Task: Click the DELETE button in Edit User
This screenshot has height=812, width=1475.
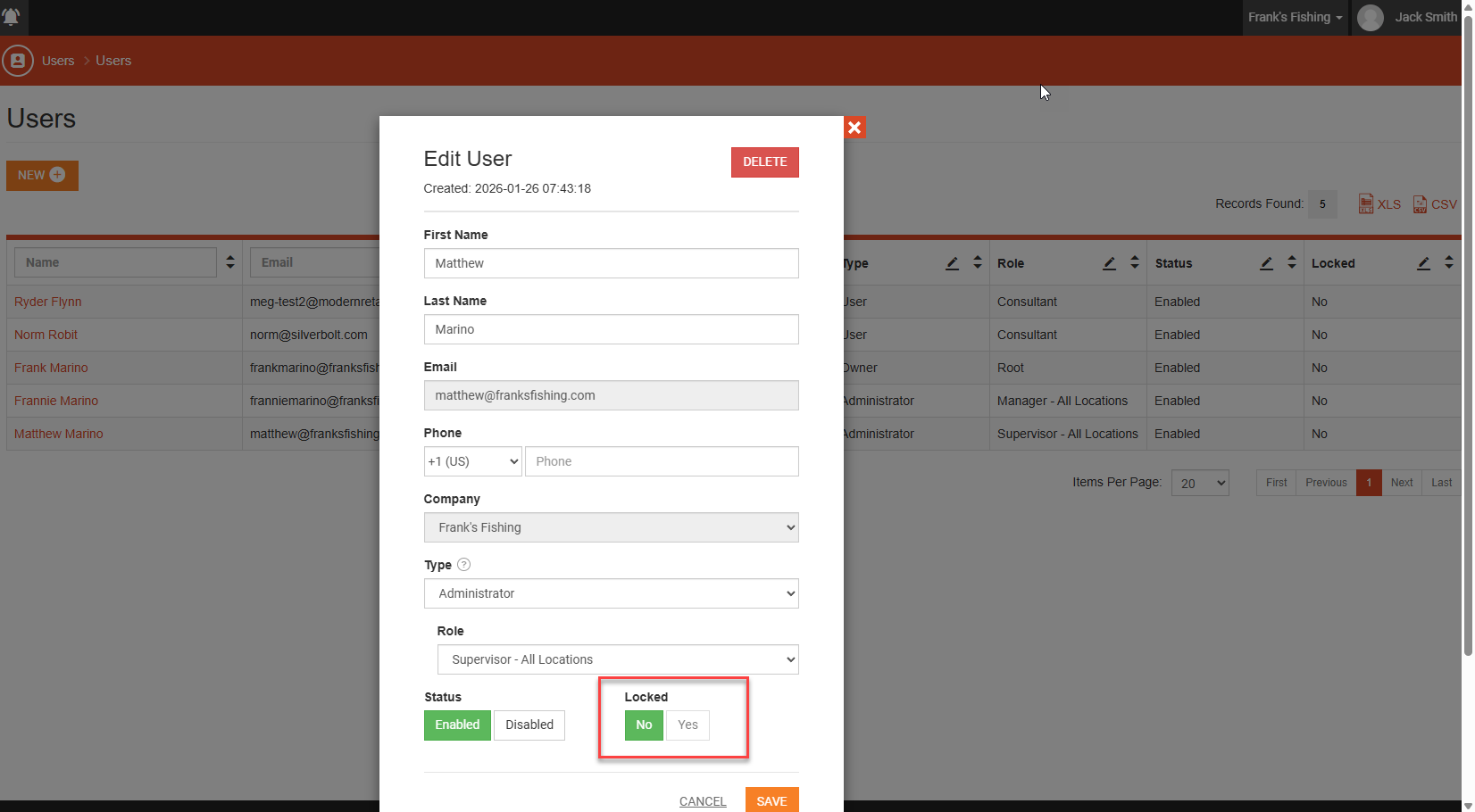Action: tap(765, 162)
